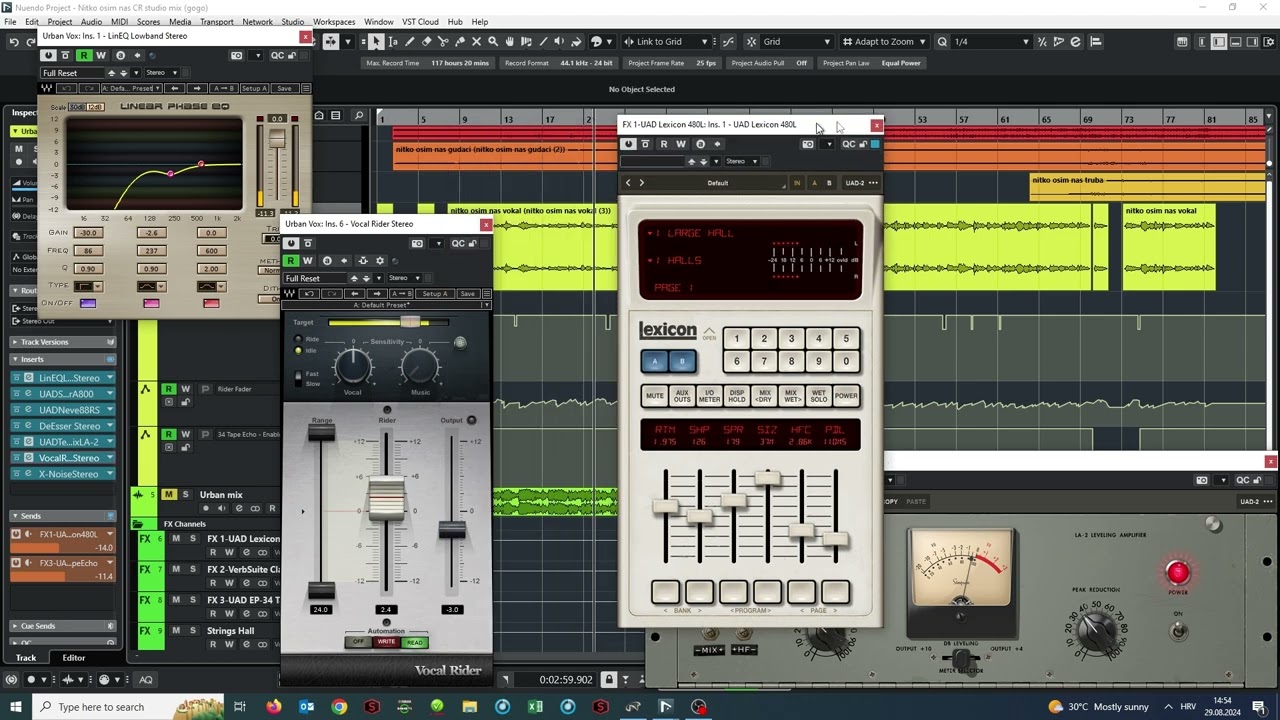
Task: Toggle the Snap icon left of Grid
Action: click(x=752, y=42)
